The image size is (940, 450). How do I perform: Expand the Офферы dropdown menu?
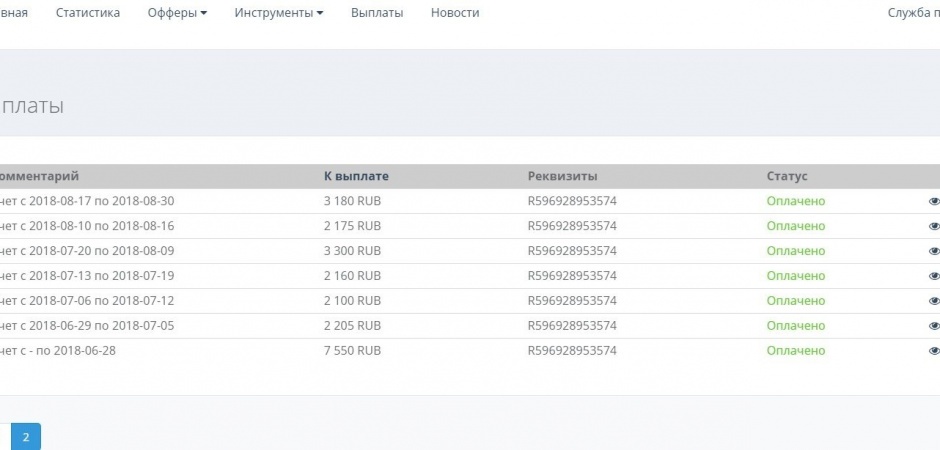pyautogui.click(x=177, y=13)
